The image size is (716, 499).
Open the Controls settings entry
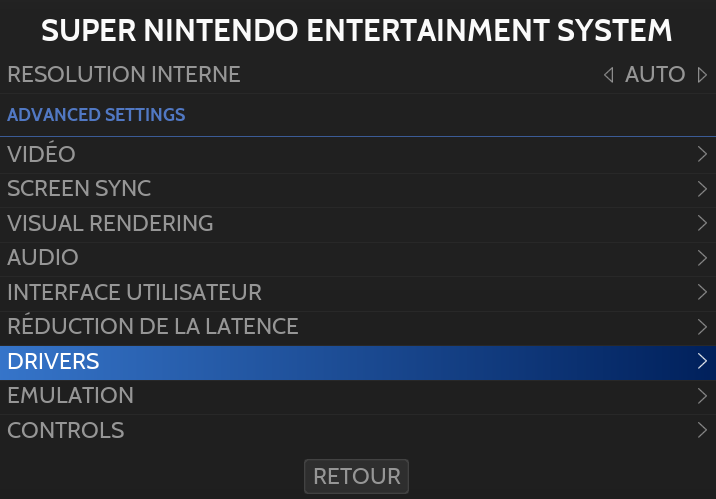click(x=66, y=430)
